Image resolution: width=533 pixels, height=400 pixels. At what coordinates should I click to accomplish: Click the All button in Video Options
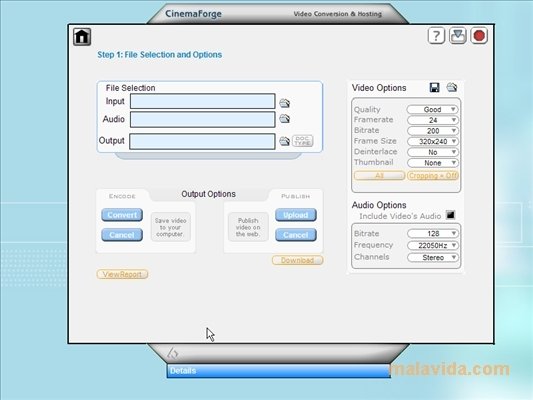tap(379, 175)
